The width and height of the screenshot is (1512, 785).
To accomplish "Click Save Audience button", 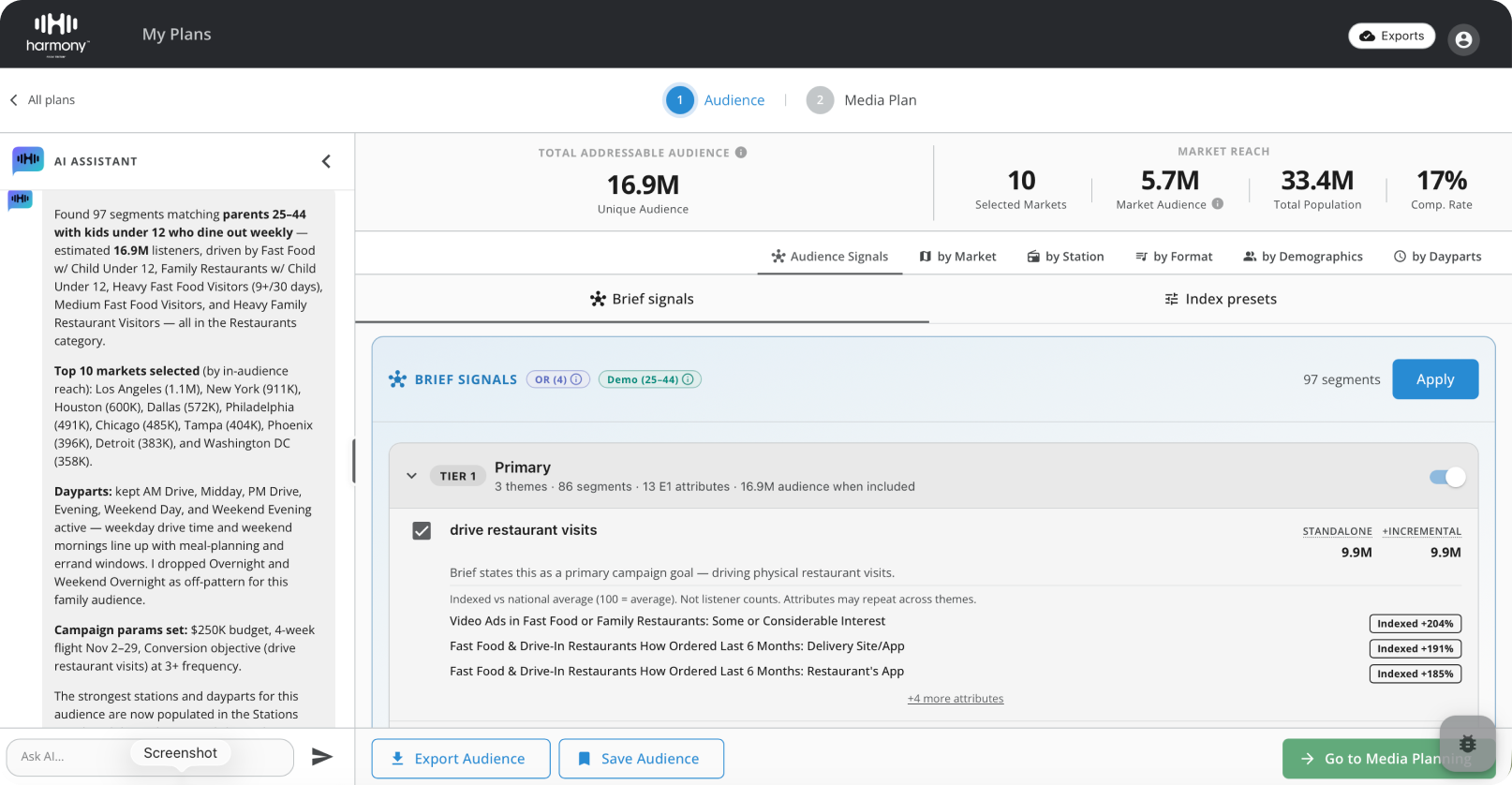I will [642, 759].
